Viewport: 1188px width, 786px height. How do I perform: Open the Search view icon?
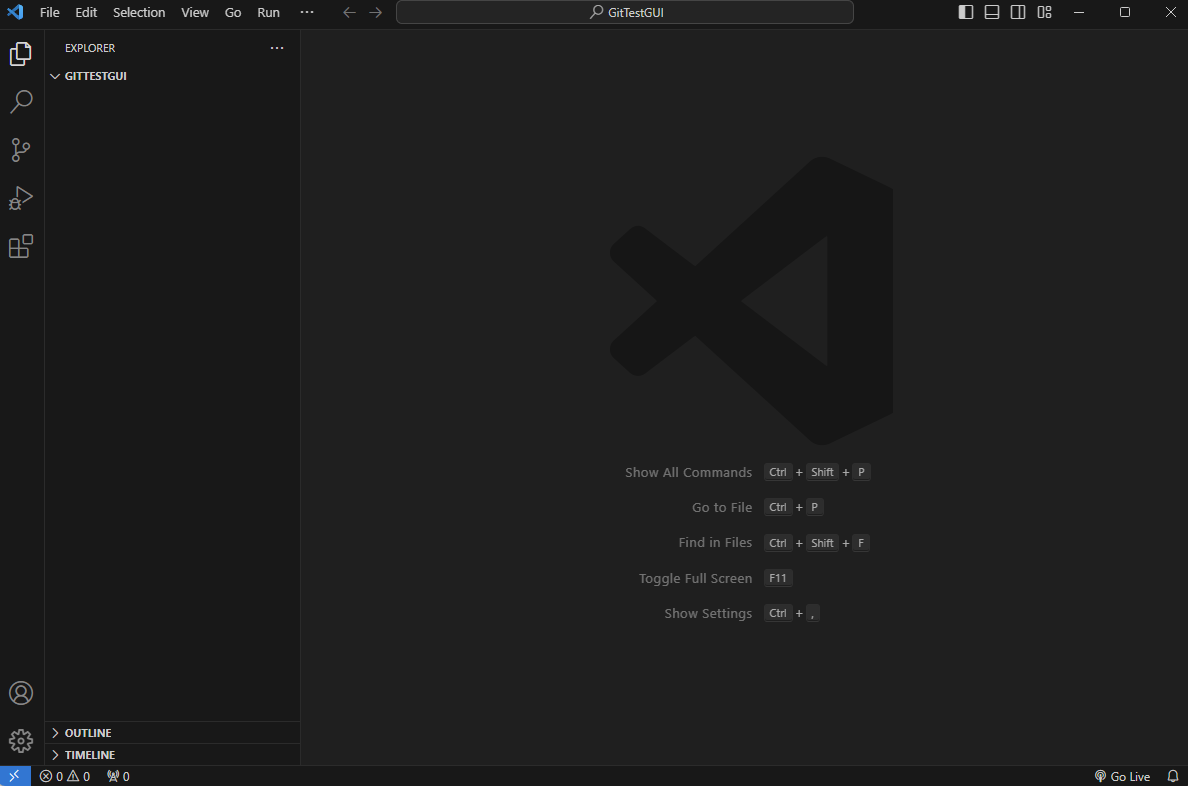(x=21, y=102)
